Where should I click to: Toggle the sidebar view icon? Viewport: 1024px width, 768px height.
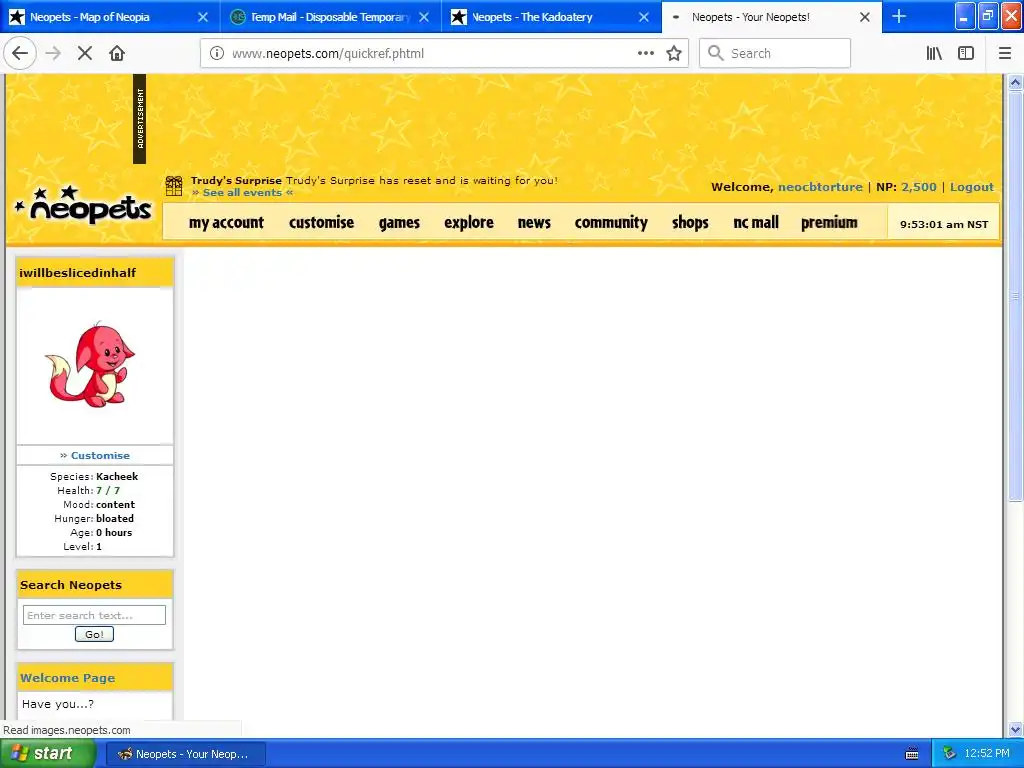pos(966,54)
